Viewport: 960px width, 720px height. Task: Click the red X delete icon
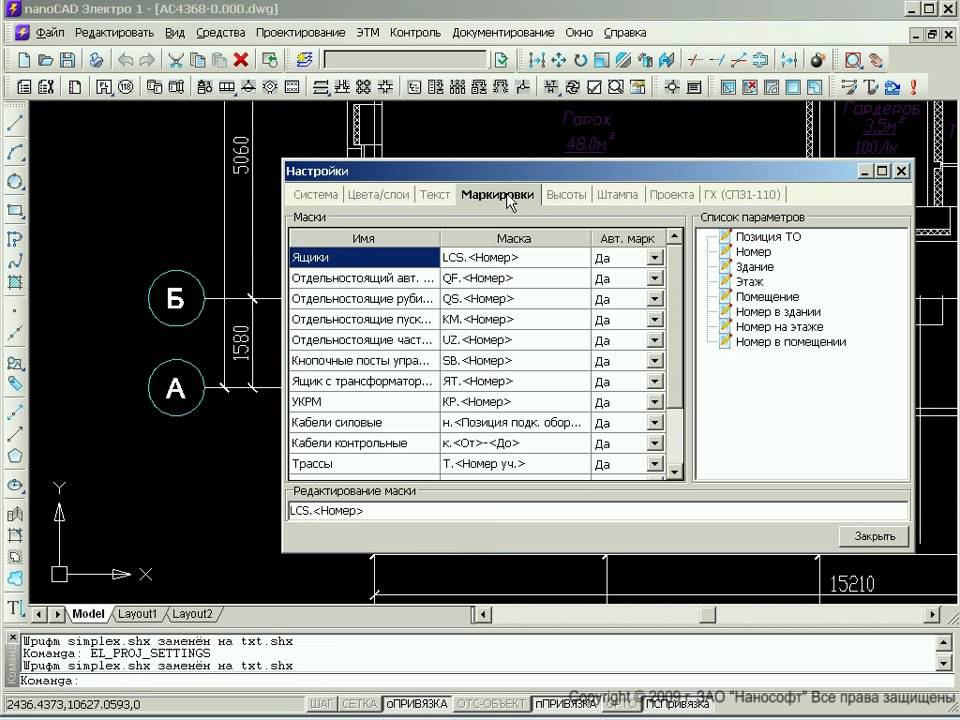click(x=240, y=60)
